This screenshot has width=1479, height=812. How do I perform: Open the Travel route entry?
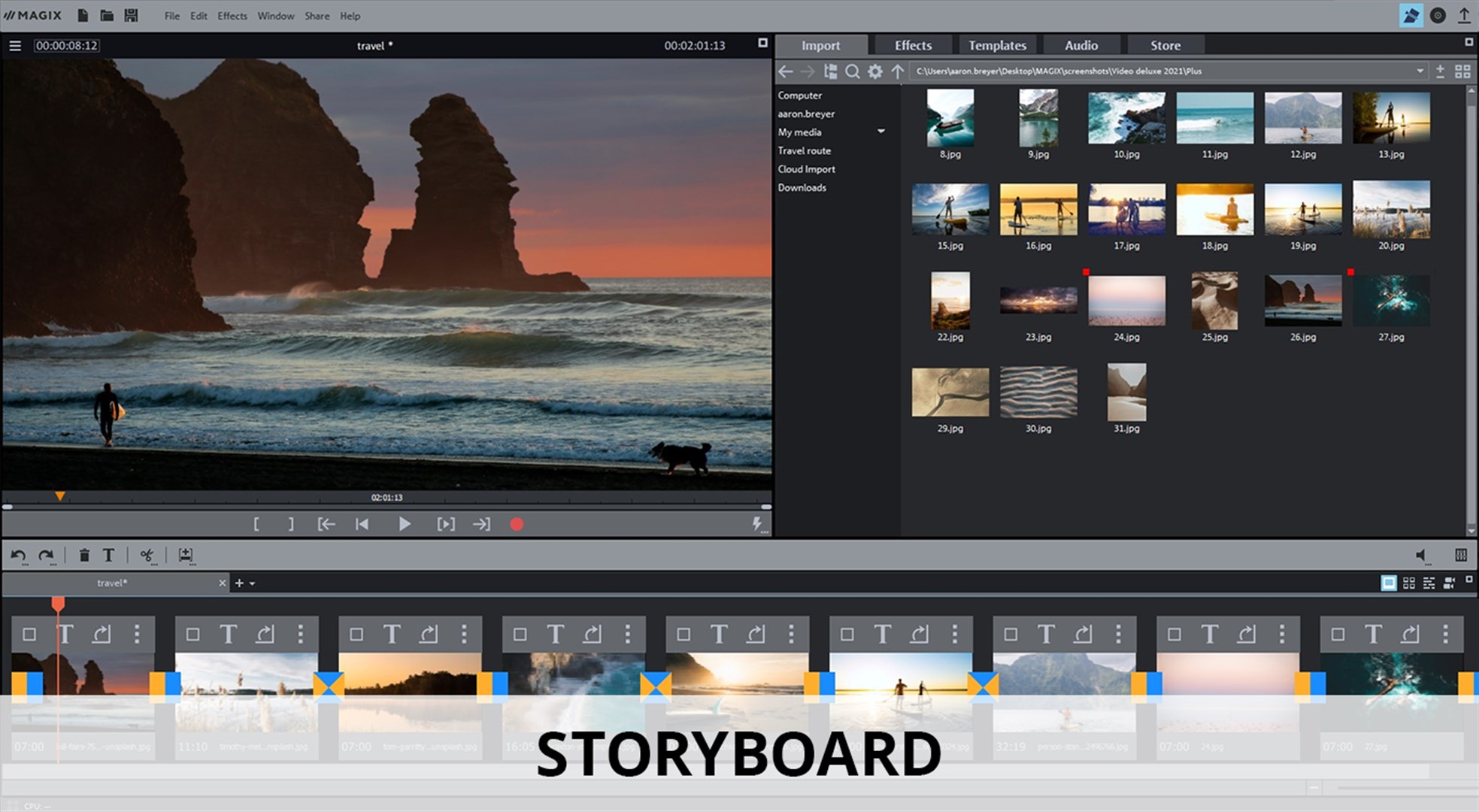pos(805,150)
